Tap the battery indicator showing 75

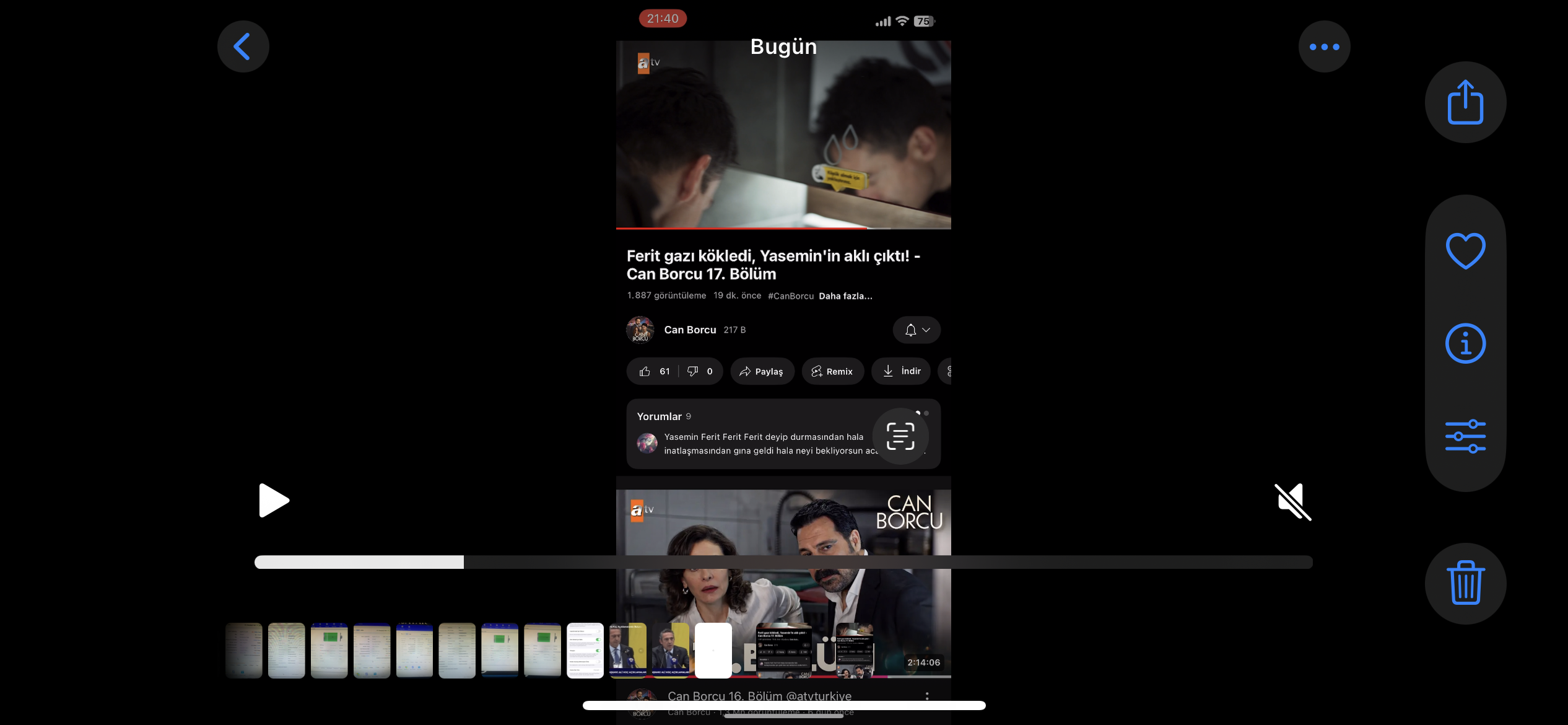pyautogui.click(x=924, y=21)
